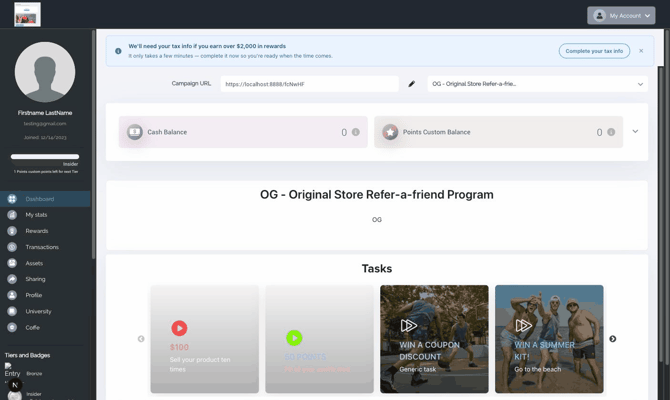Click the info icon in the tax banner
Image resolution: width=670 pixels, height=400 pixels.
coord(118,51)
